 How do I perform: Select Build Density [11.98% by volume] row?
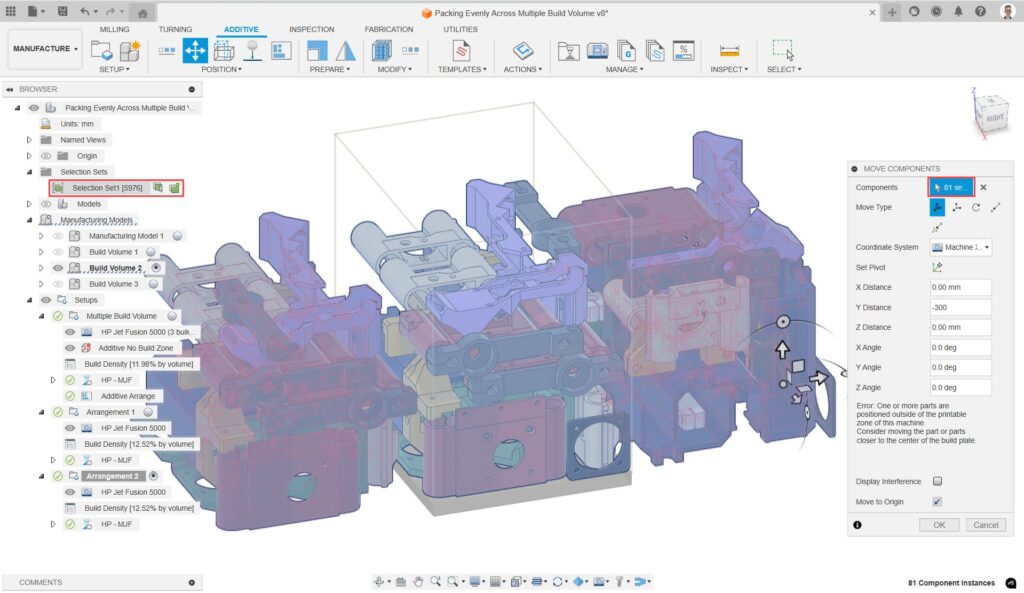[138, 364]
